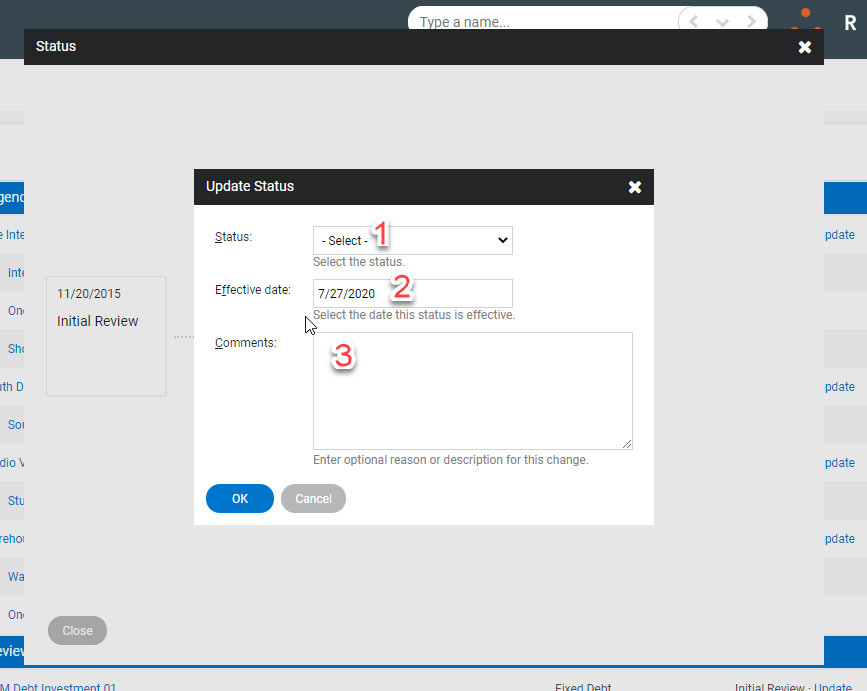This screenshot has height=691, width=867.
Task: Click the next arrow in search navigator
Action: tap(751, 22)
